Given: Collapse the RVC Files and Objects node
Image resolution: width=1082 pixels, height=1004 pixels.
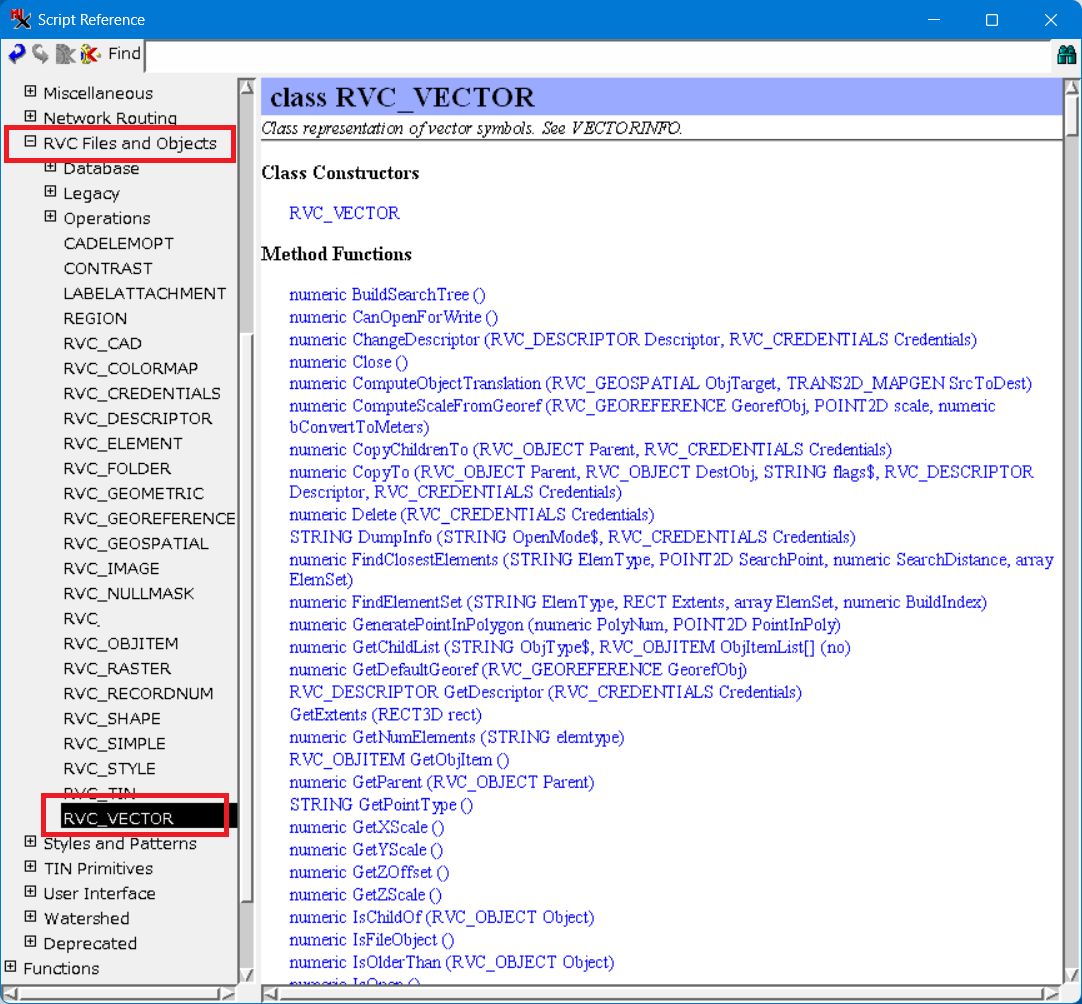Looking at the screenshot, I should pyautogui.click(x=30, y=143).
